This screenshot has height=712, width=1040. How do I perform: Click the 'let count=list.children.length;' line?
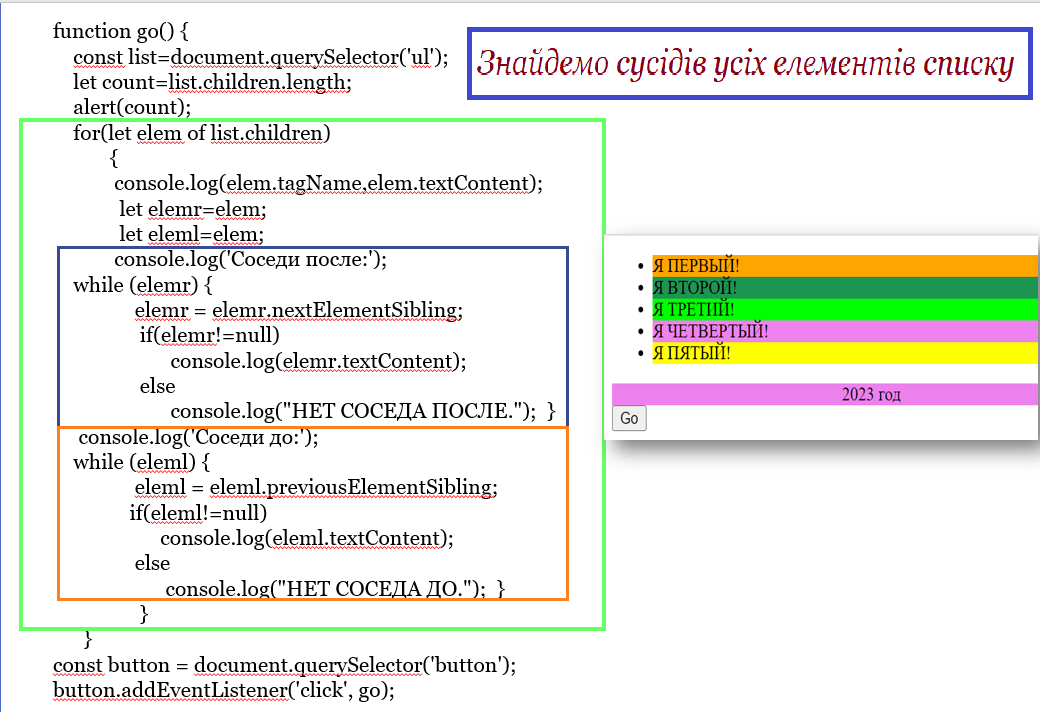211,82
